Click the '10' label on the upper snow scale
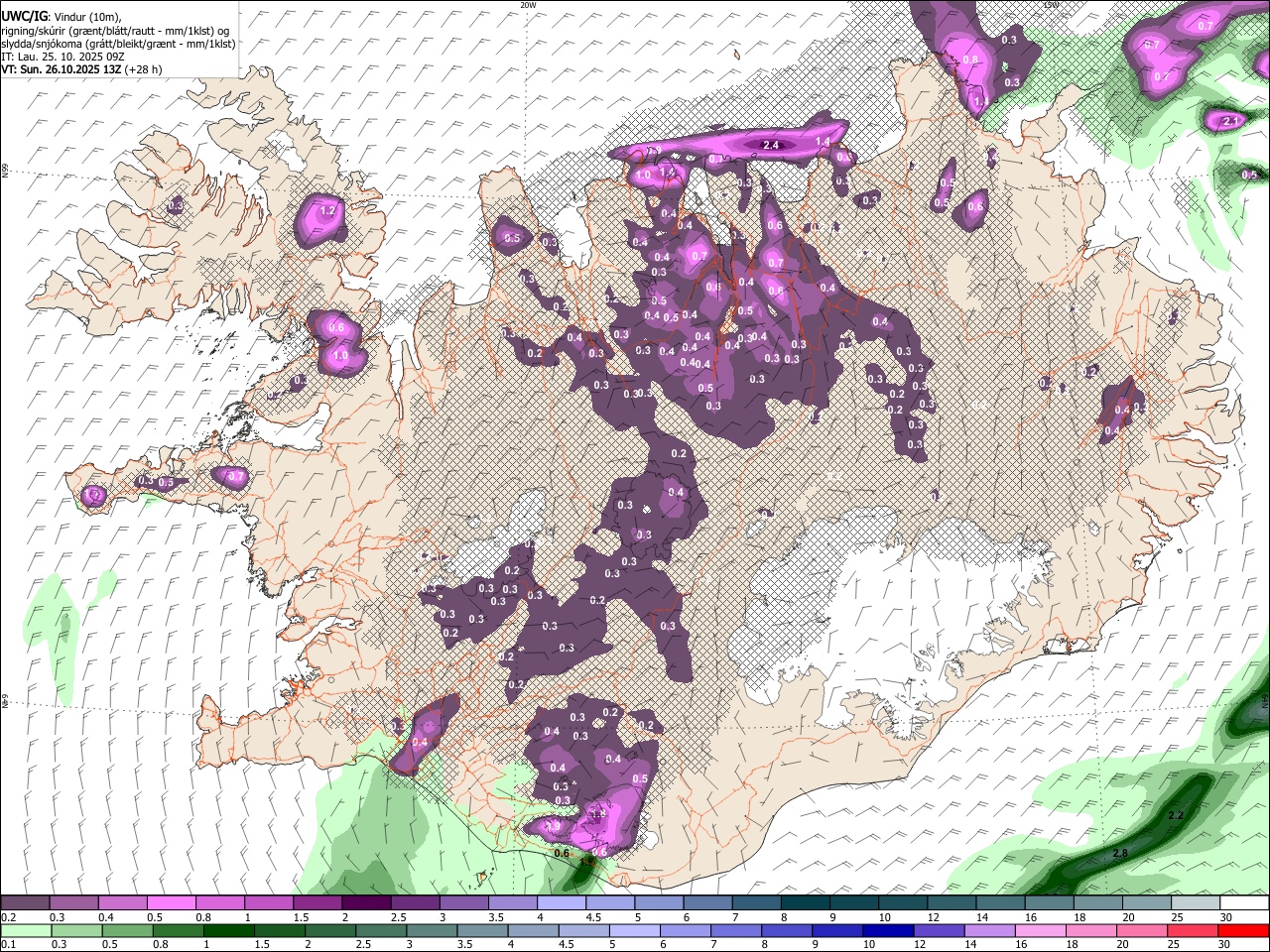 point(883,916)
